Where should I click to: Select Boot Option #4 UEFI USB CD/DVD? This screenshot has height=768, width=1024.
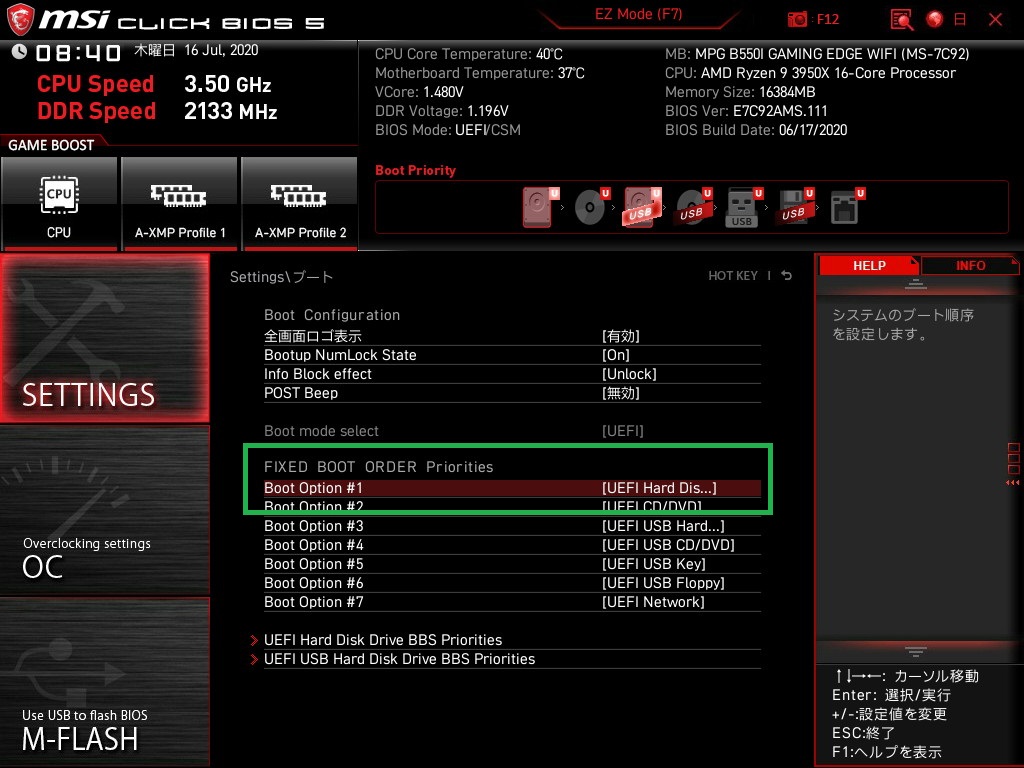(x=512, y=545)
